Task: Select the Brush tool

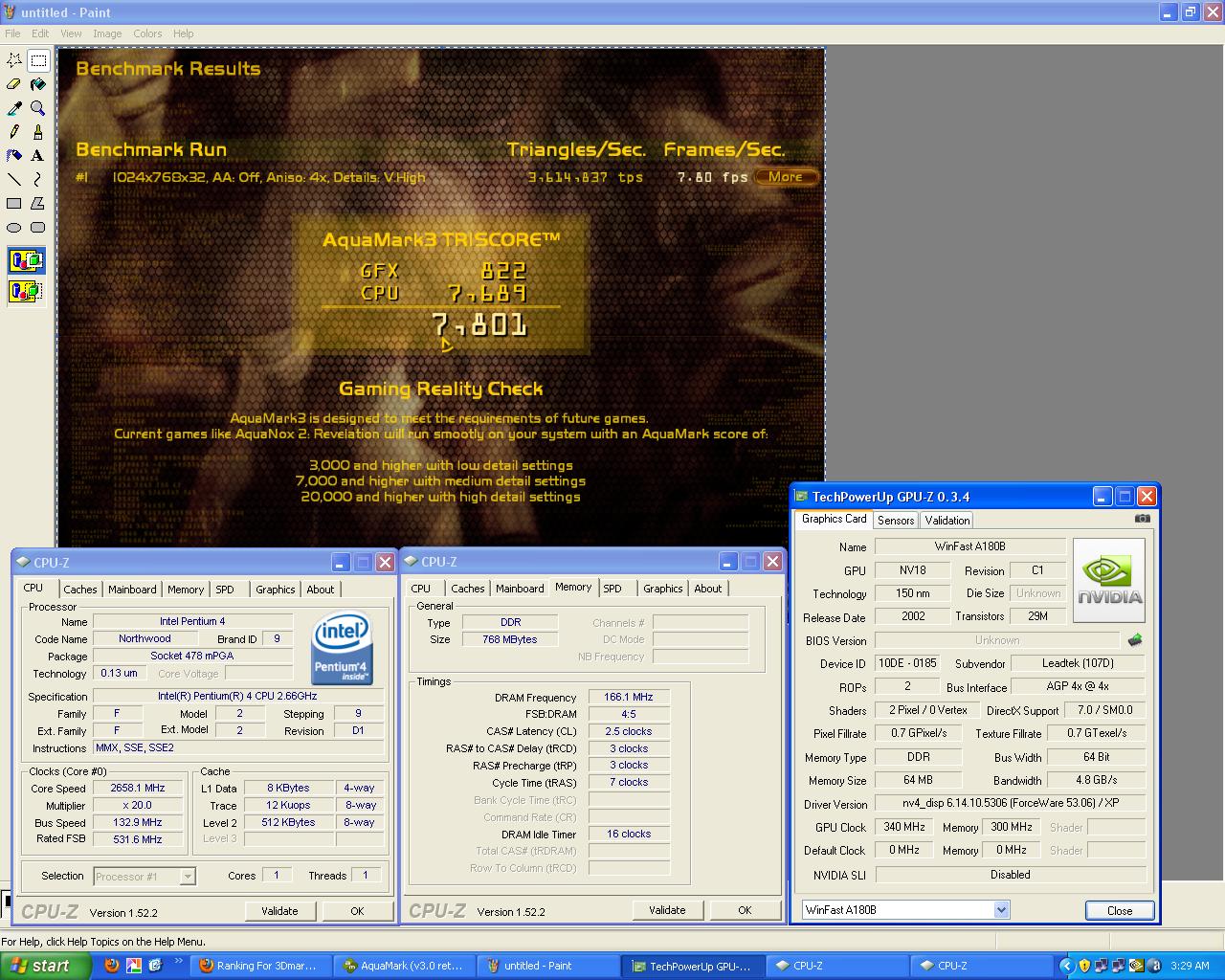Action: 38,132
